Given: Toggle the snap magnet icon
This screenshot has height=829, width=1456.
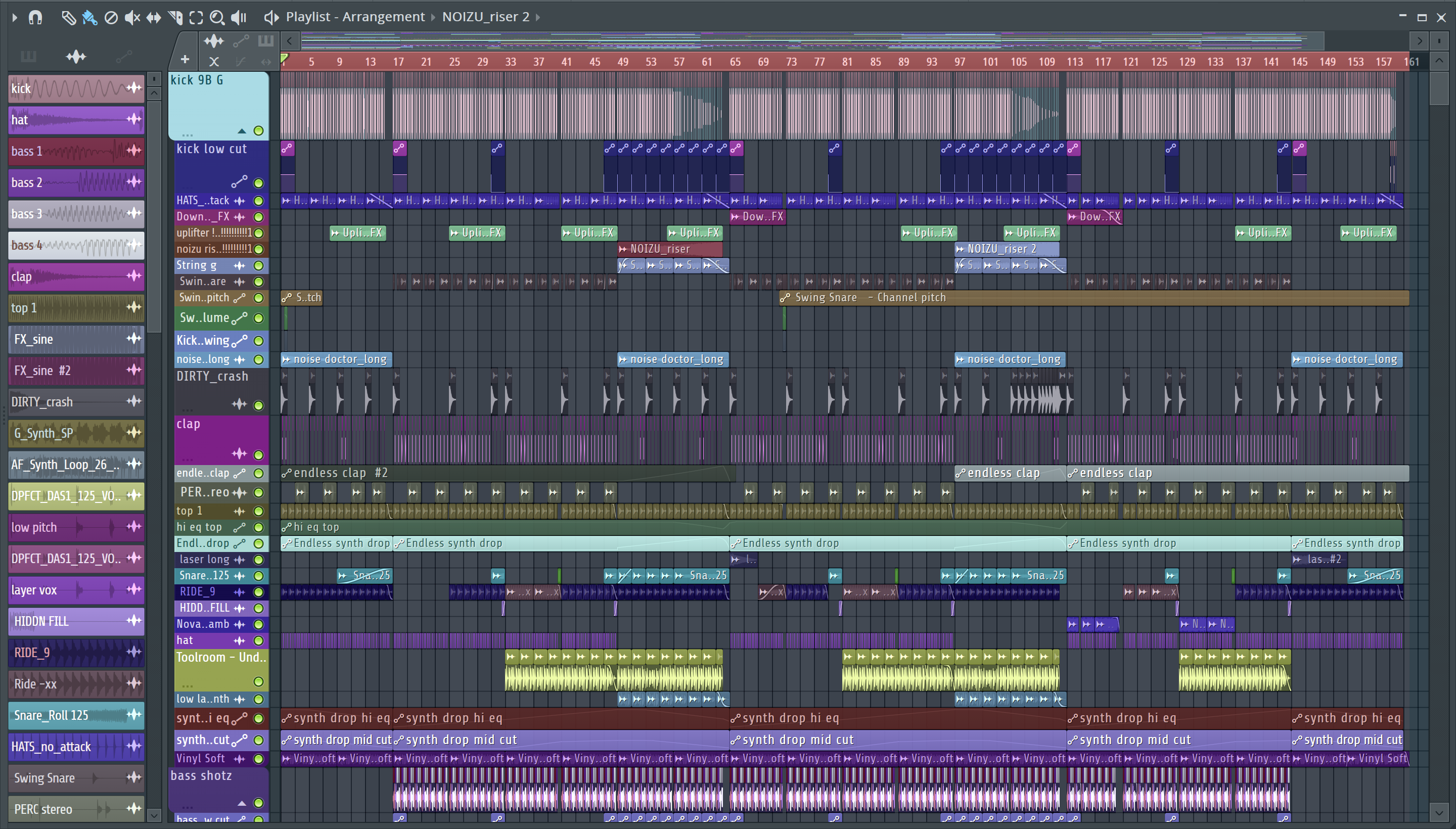Looking at the screenshot, I should (x=35, y=17).
